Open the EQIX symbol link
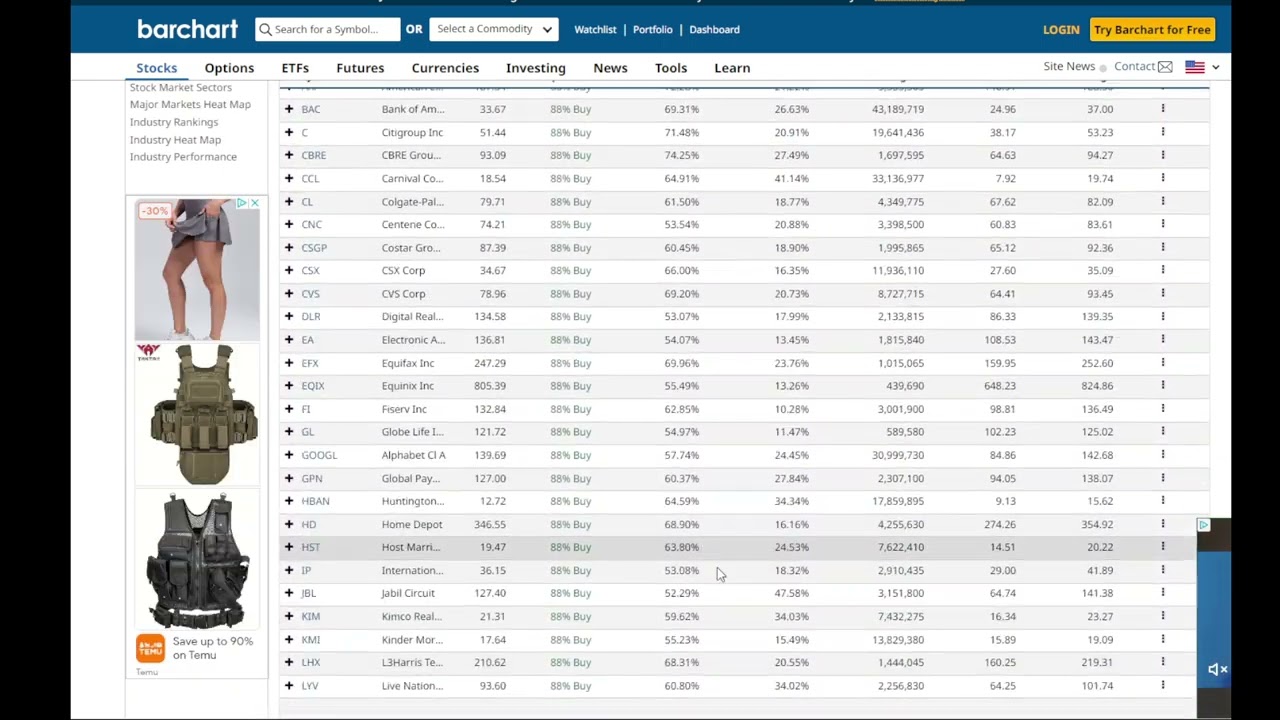The width and height of the screenshot is (1280, 720). click(313, 386)
